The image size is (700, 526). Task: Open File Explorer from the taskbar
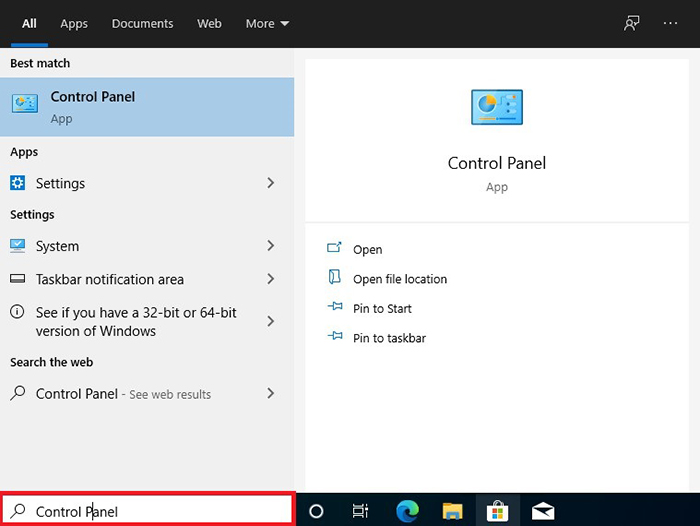point(452,511)
